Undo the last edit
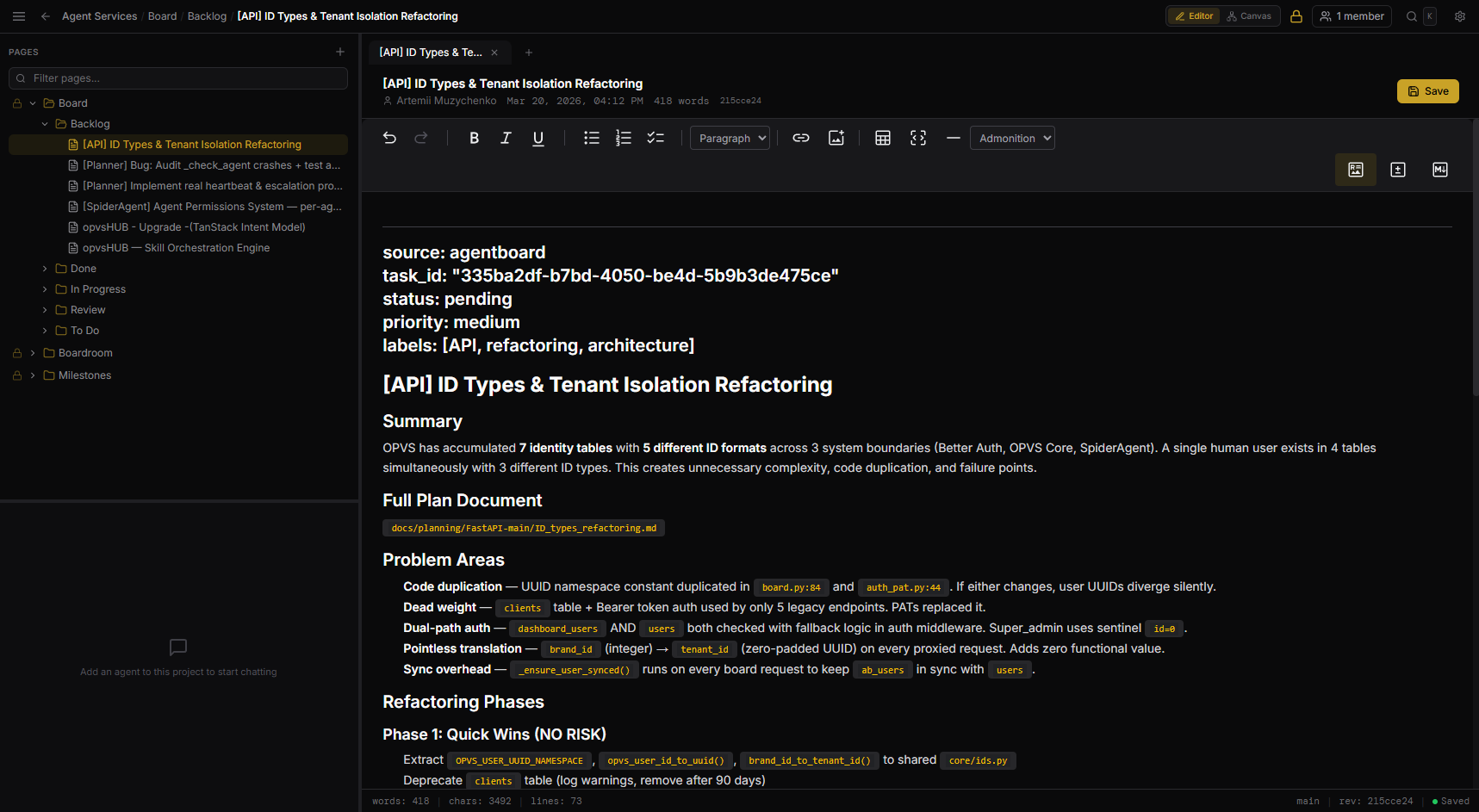Screen dimensions: 1479x812 [x=389, y=138]
